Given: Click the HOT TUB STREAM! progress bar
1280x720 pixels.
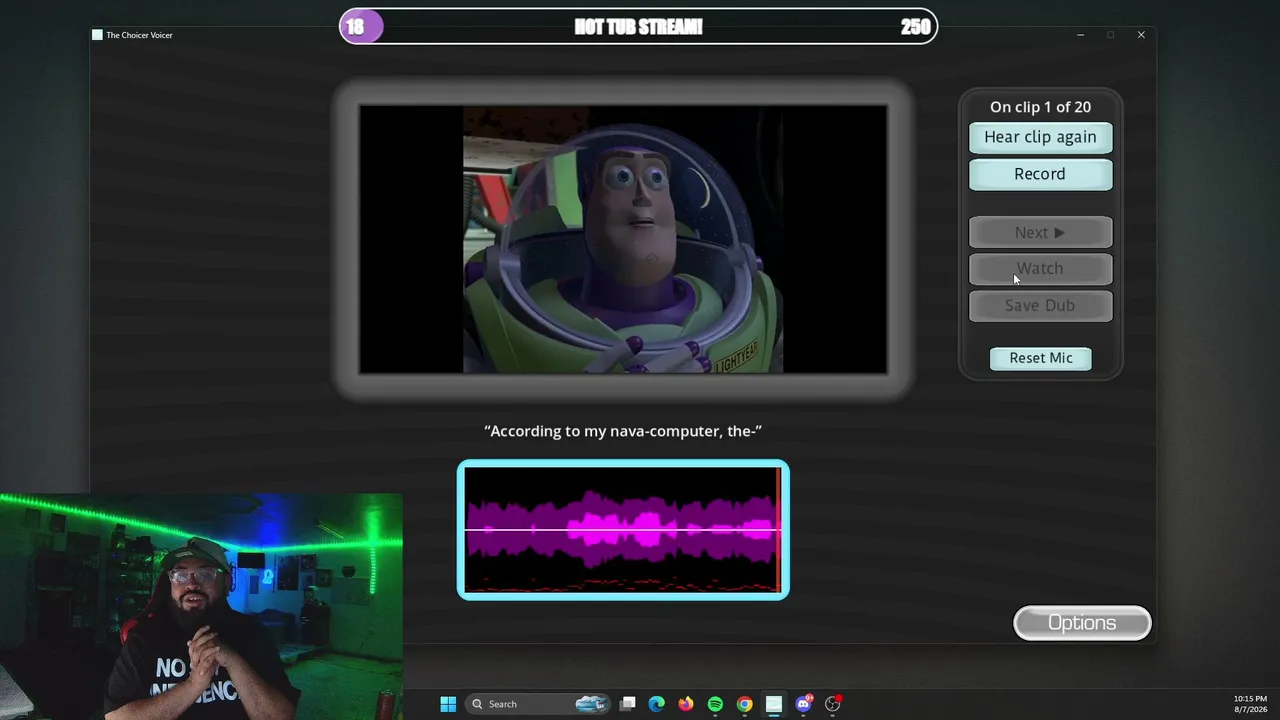Looking at the screenshot, I should [638, 27].
